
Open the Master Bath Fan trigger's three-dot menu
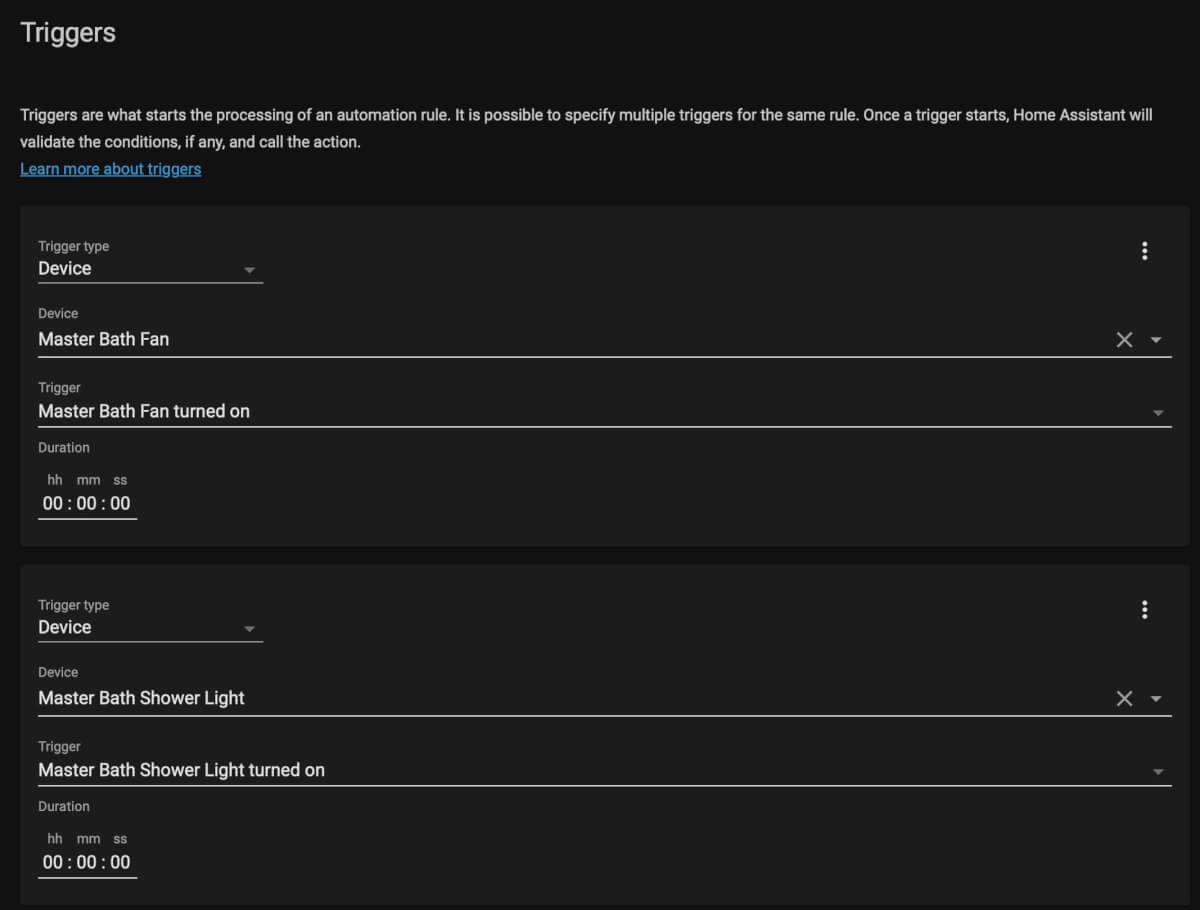[x=1144, y=251]
